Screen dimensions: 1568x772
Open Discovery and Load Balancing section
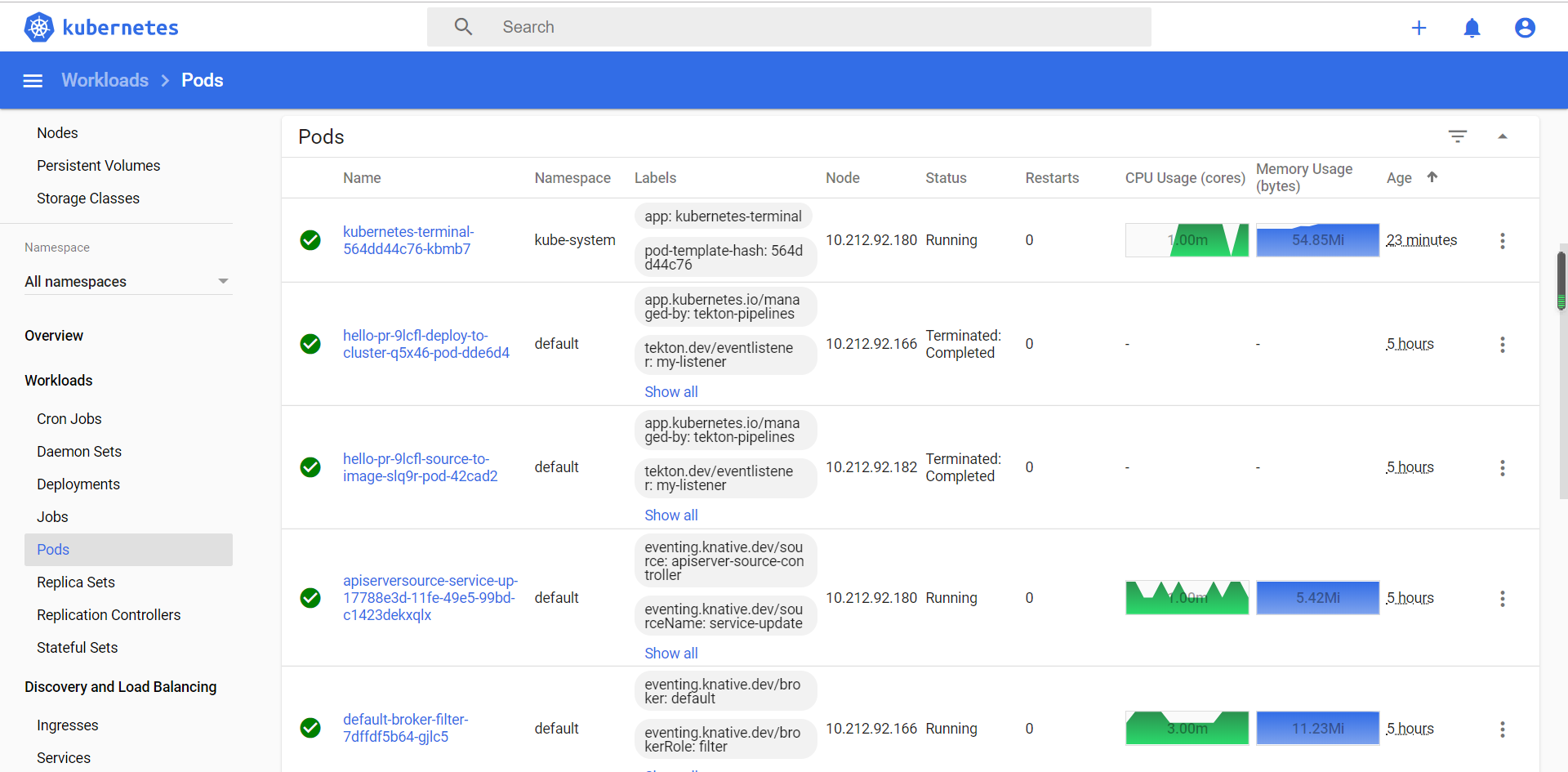[121, 687]
